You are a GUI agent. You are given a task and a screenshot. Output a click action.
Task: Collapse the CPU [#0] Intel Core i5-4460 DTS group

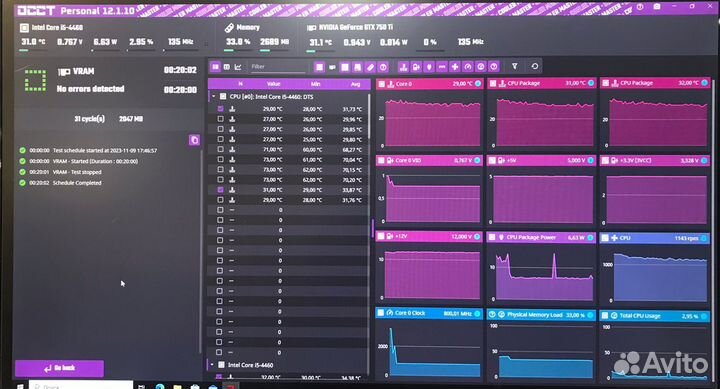[x=214, y=96]
